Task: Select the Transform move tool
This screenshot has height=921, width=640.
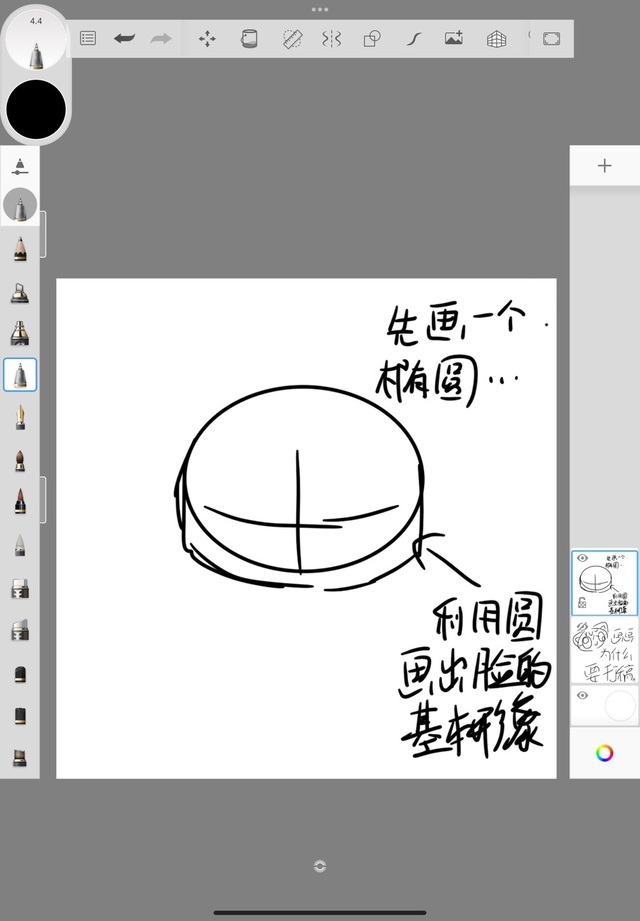Action: 207,39
